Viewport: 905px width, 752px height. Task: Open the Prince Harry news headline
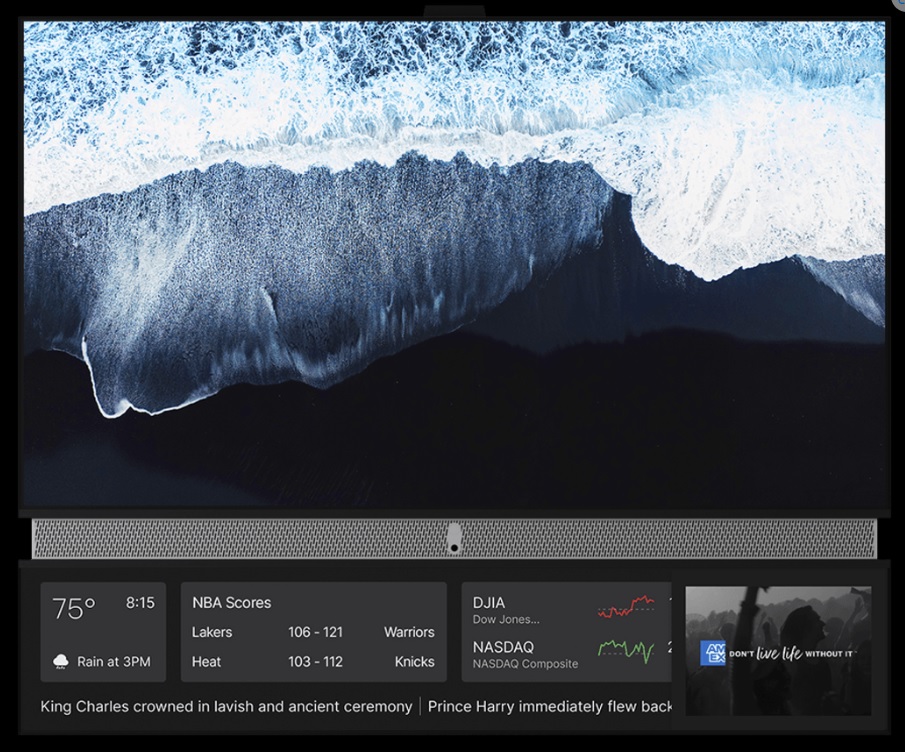pyautogui.click(x=550, y=706)
